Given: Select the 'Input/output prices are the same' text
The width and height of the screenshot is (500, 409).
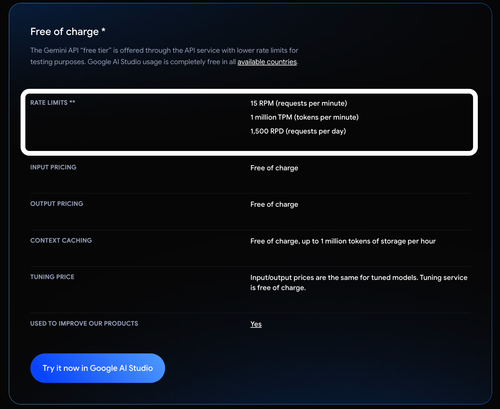Looking at the screenshot, I should click(305, 278).
